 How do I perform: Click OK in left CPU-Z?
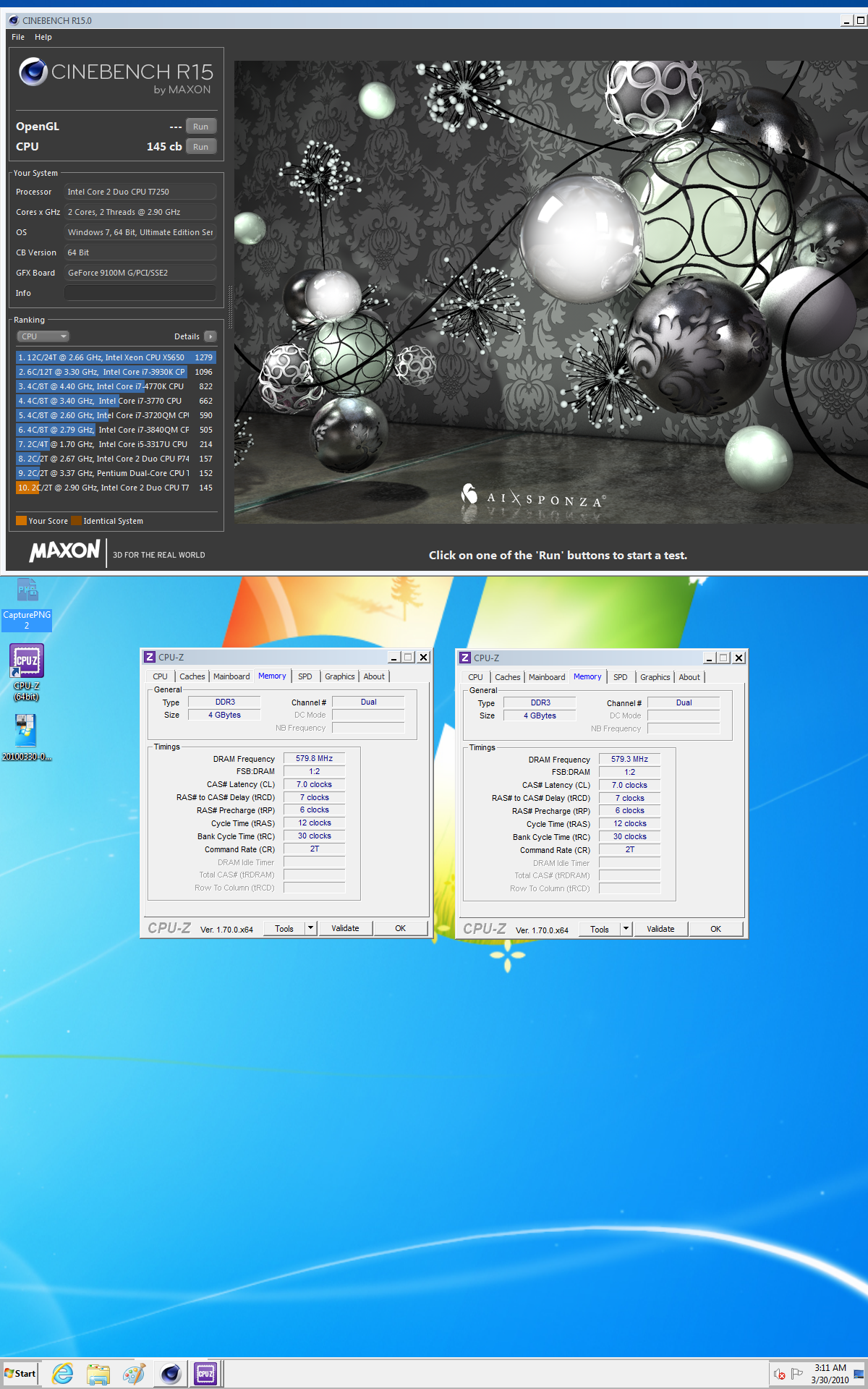(x=401, y=928)
